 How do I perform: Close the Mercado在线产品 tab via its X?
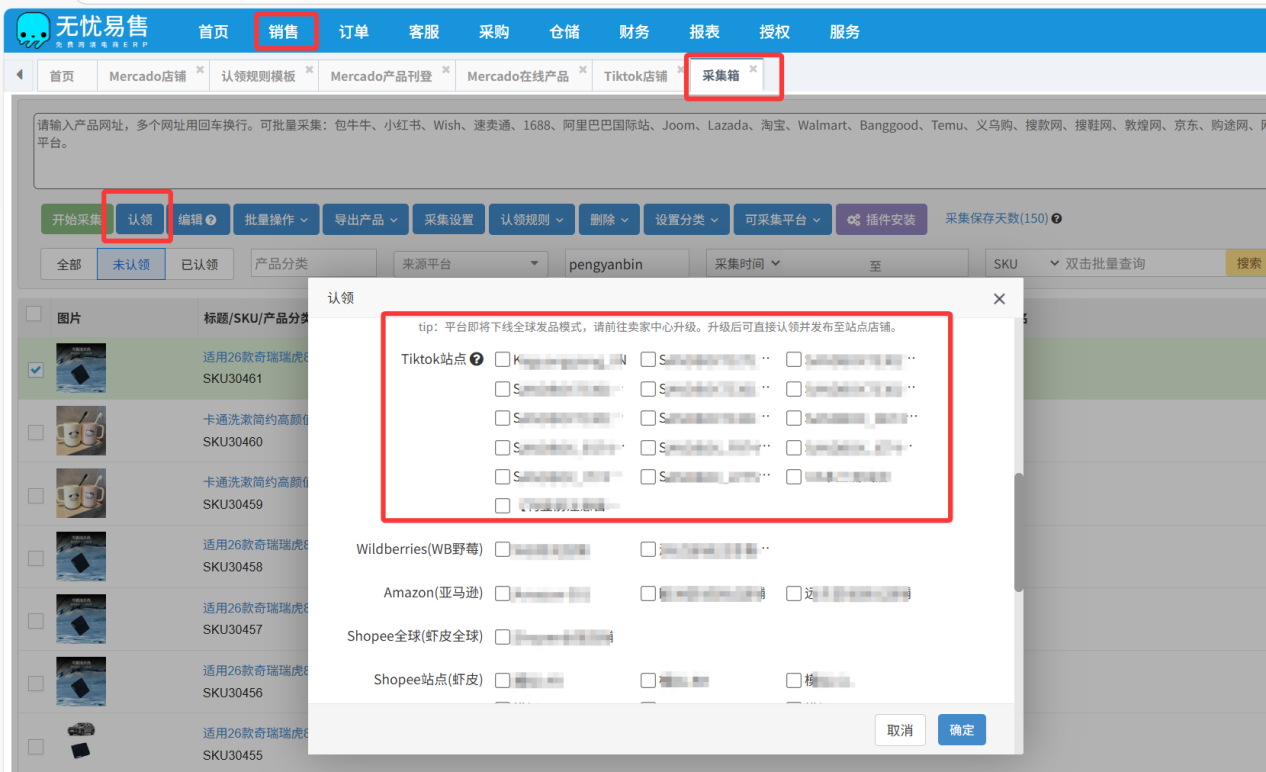[582, 69]
